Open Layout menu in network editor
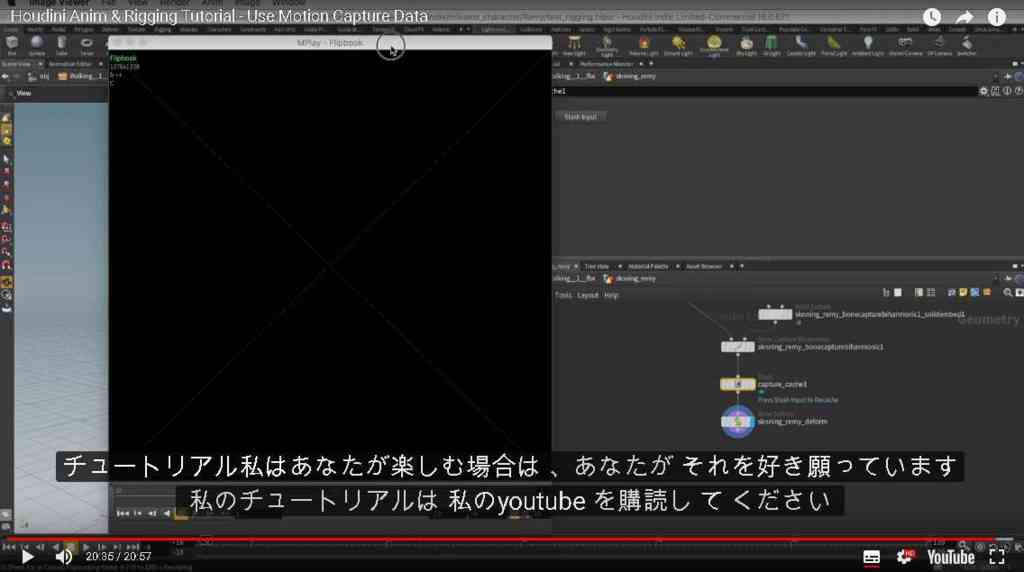Screen dimensions: 1024x572 pos(588,295)
